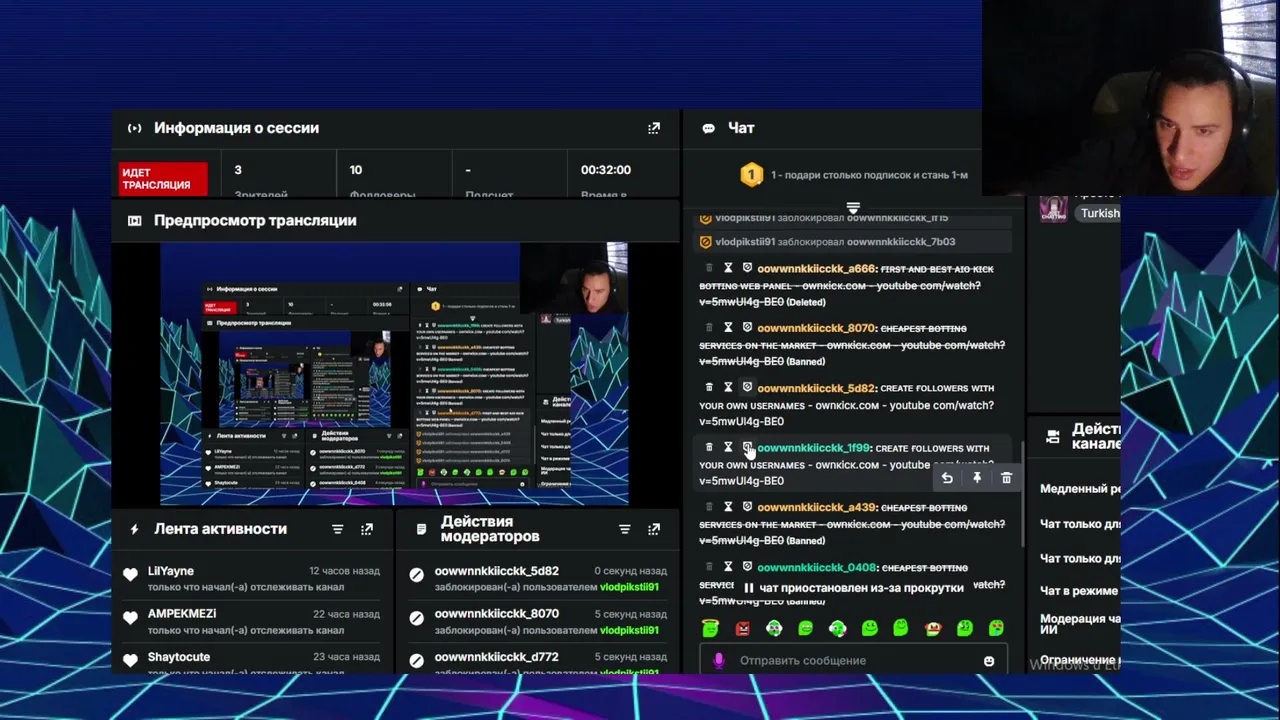Click viewer count value 3
The image size is (1280, 720).
(x=238, y=170)
